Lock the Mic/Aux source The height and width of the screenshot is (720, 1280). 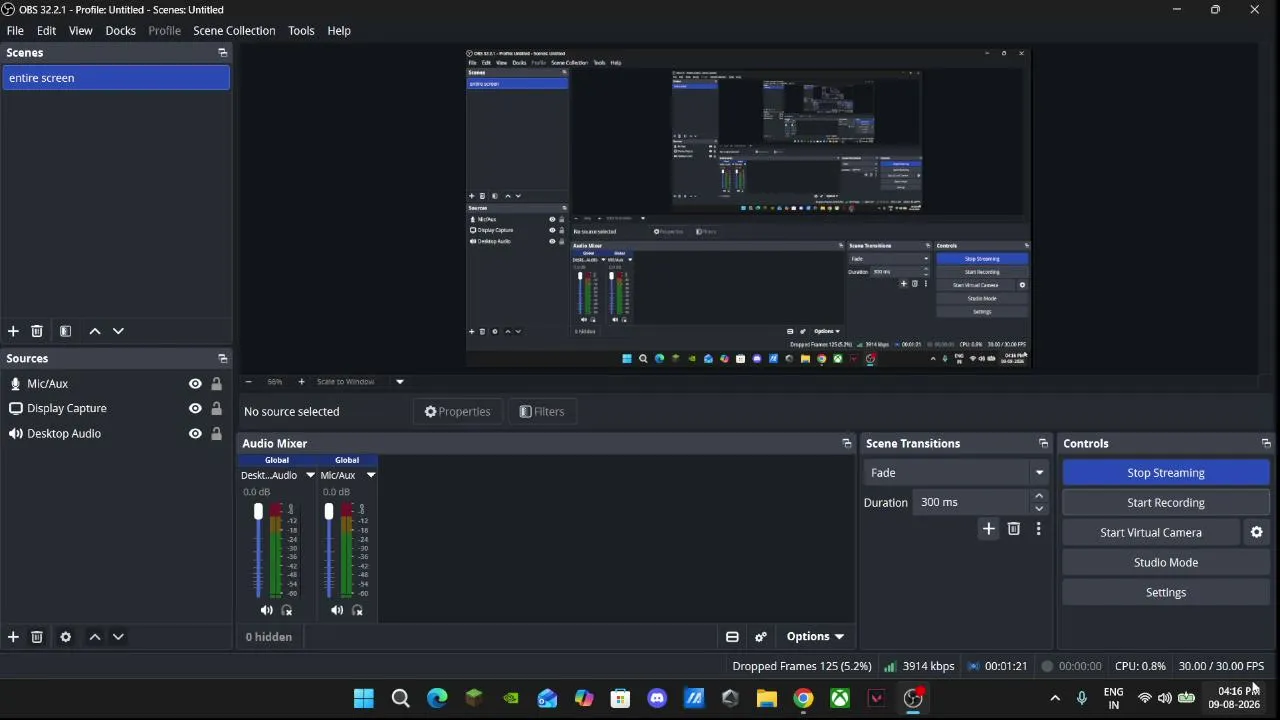216,384
